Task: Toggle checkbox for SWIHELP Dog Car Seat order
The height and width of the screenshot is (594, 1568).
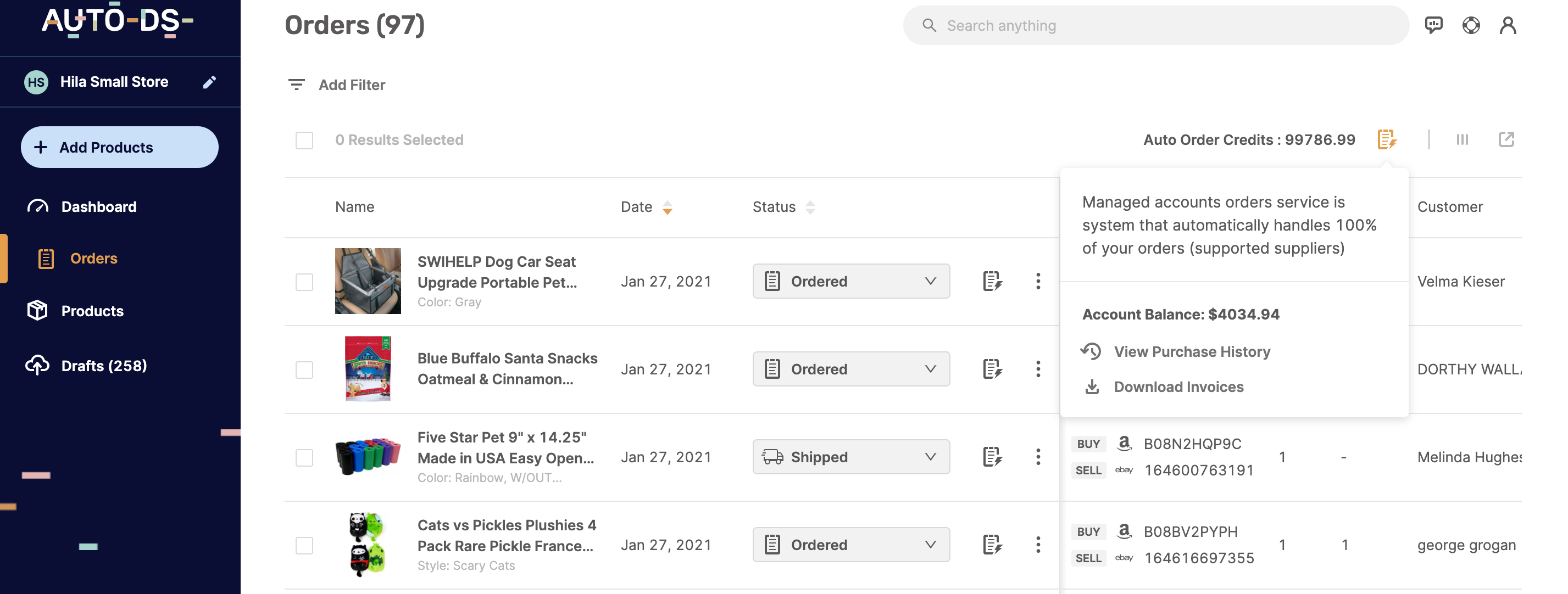Action: click(x=304, y=281)
